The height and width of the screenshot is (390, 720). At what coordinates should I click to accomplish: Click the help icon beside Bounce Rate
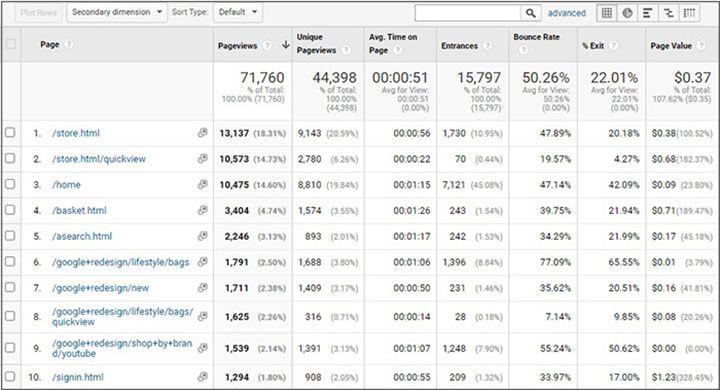[523, 50]
